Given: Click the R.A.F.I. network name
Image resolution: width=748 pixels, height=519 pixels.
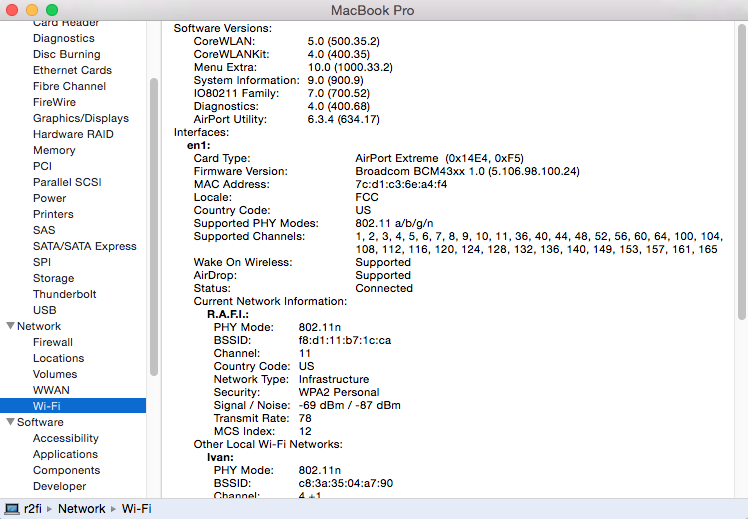Looking at the screenshot, I should (228, 314).
